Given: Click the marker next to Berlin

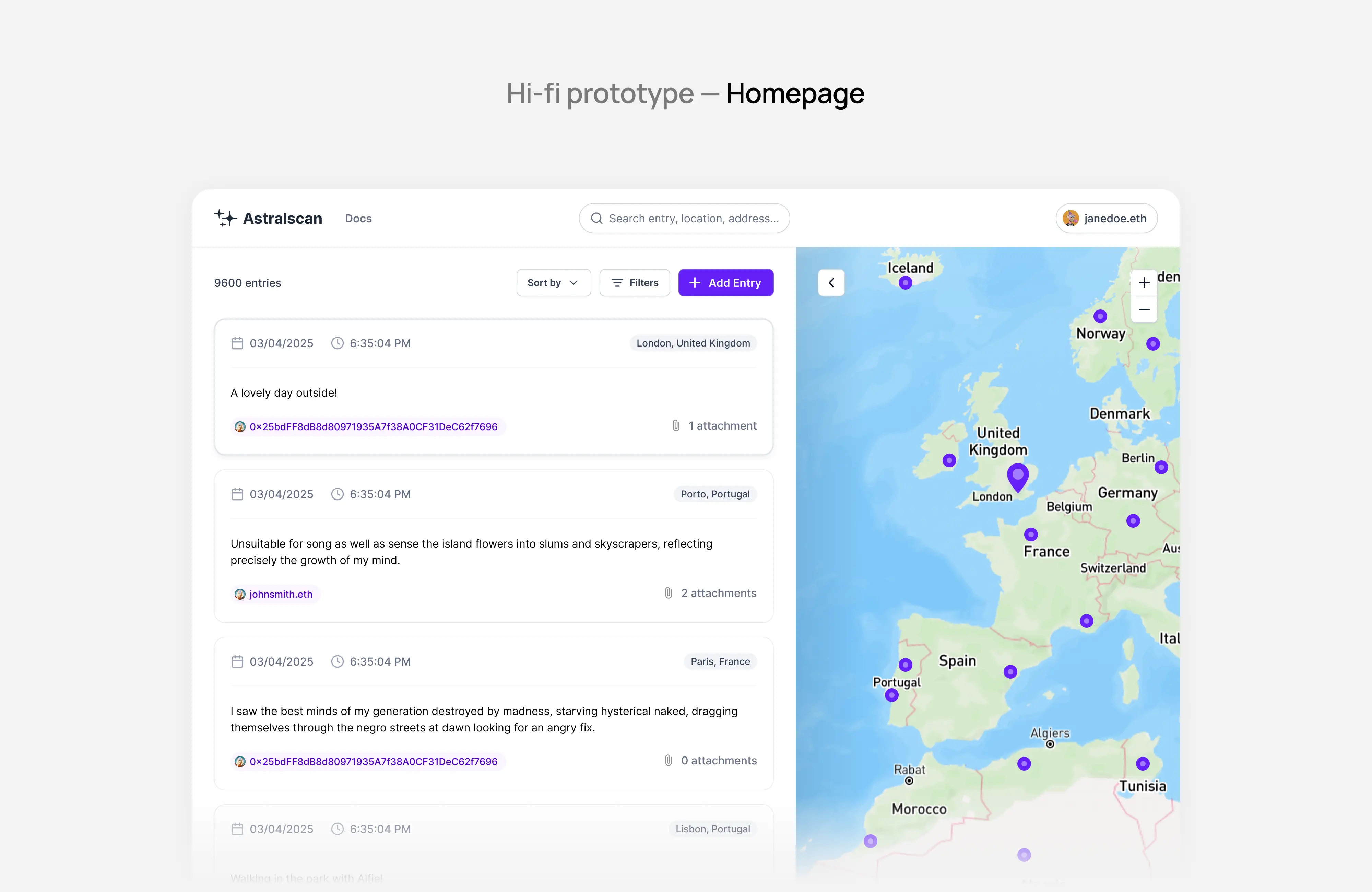Looking at the screenshot, I should [x=1162, y=467].
